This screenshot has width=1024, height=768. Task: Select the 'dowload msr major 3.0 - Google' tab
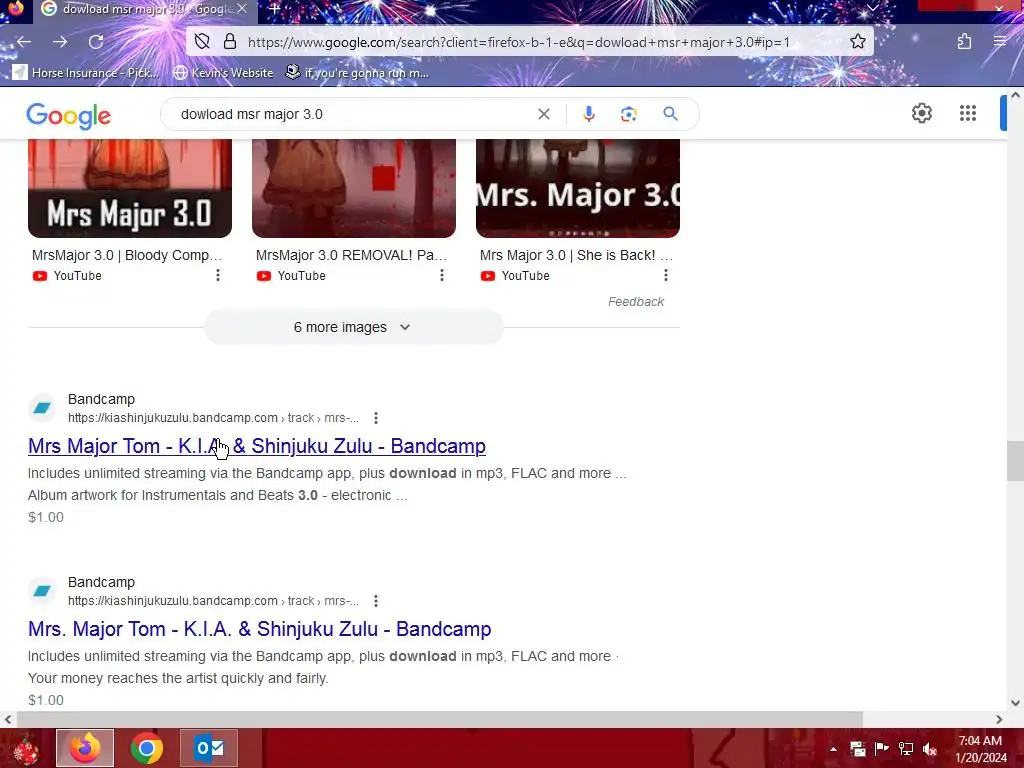[x=144, y=9]
